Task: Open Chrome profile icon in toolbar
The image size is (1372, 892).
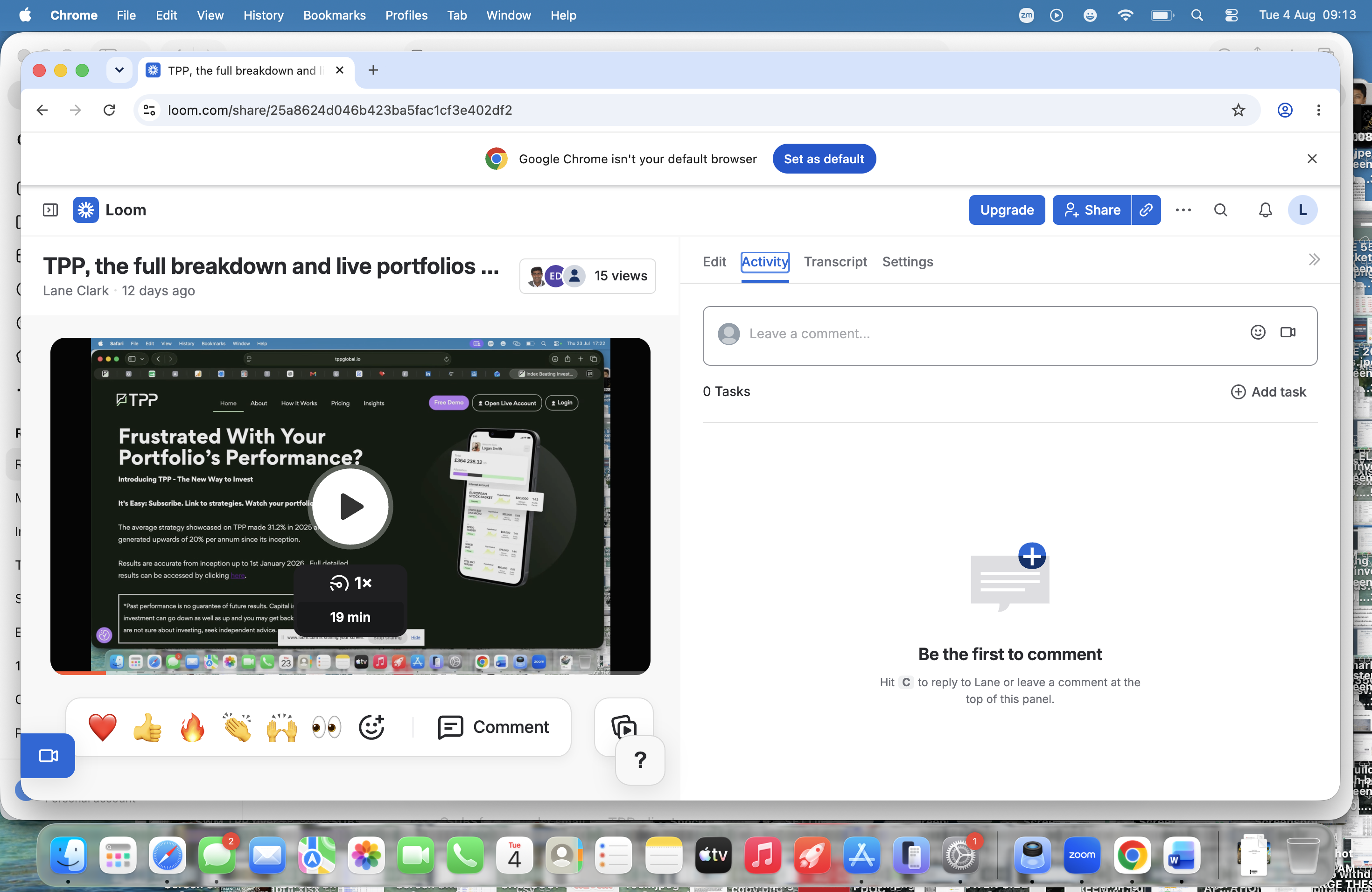Action: [x=1284, y=110]
